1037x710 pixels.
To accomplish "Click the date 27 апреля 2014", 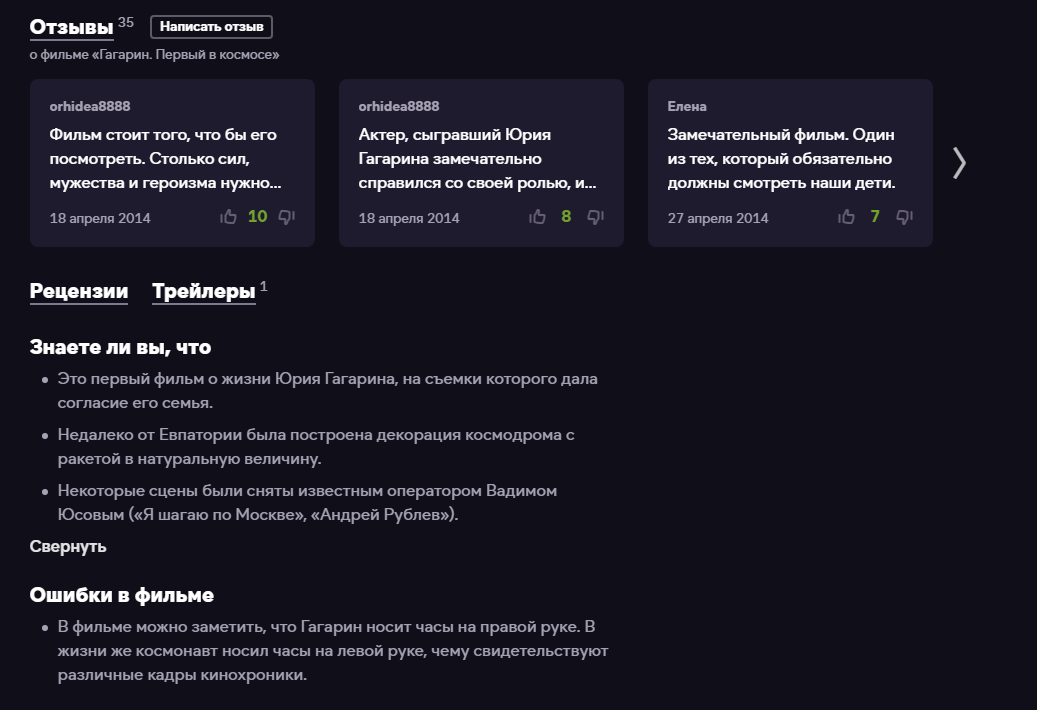I will [717, 218].
